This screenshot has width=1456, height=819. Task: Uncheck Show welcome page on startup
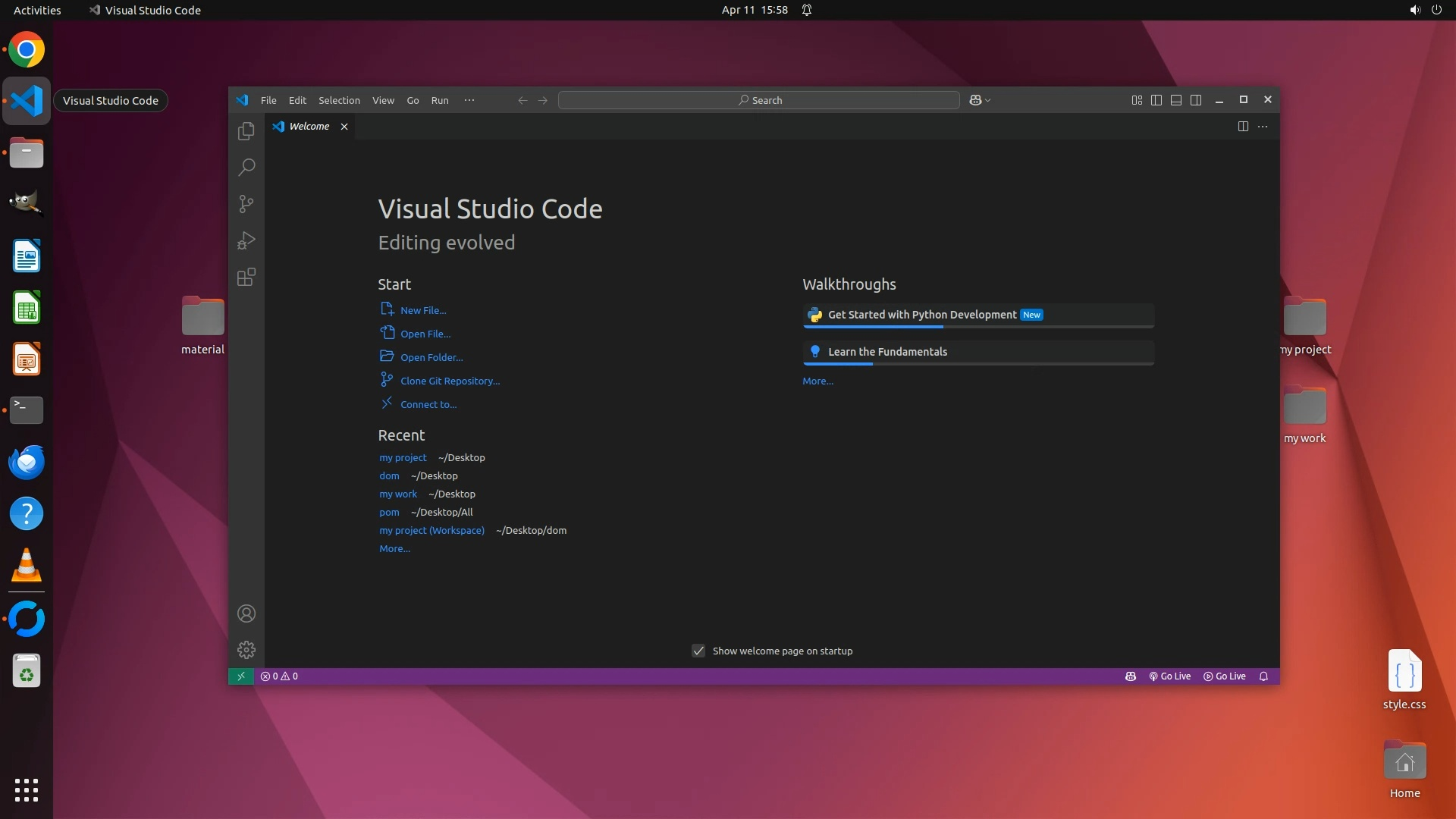pos(698,651)
